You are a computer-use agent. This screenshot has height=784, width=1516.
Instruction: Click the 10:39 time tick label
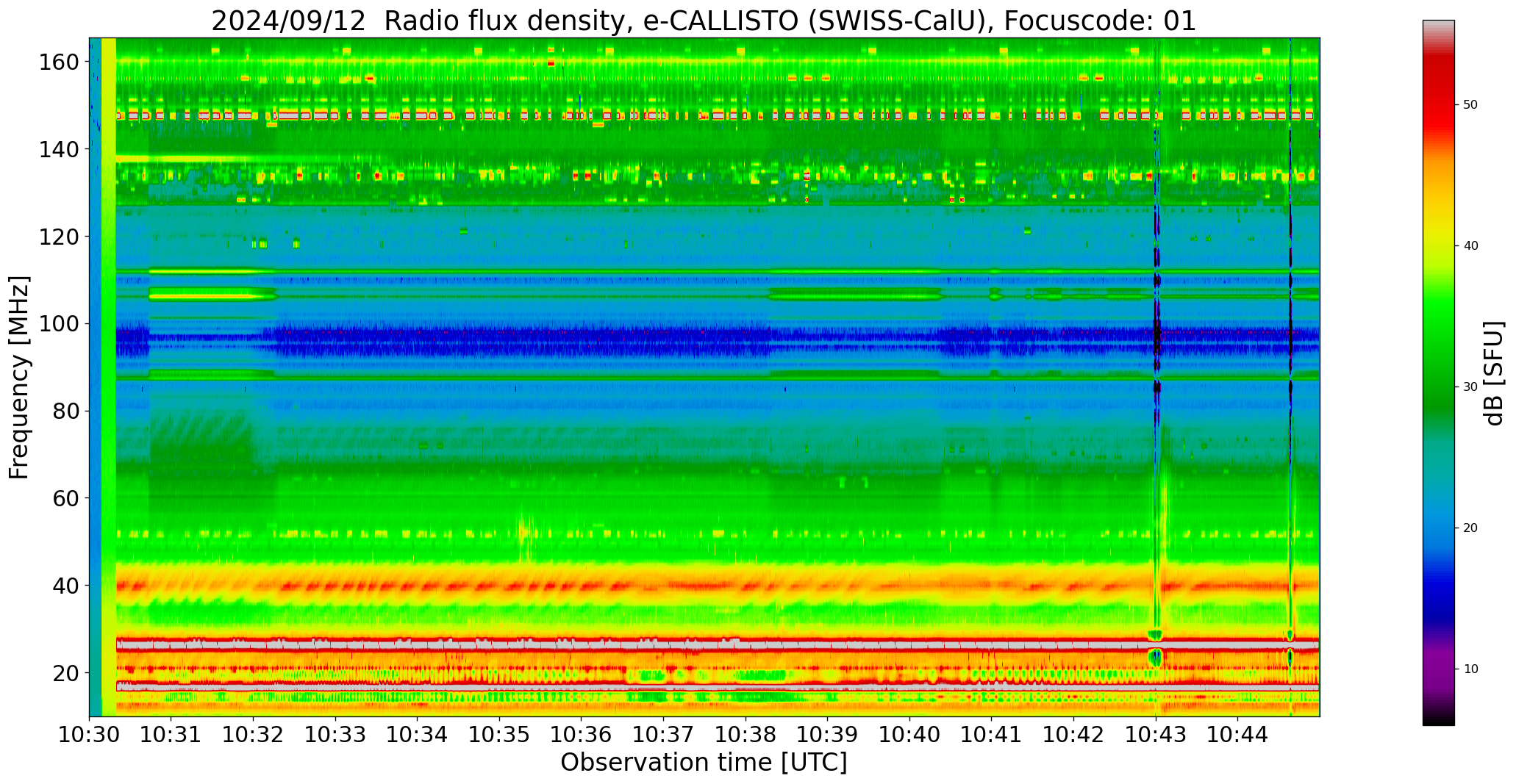(x=827, y=734)
